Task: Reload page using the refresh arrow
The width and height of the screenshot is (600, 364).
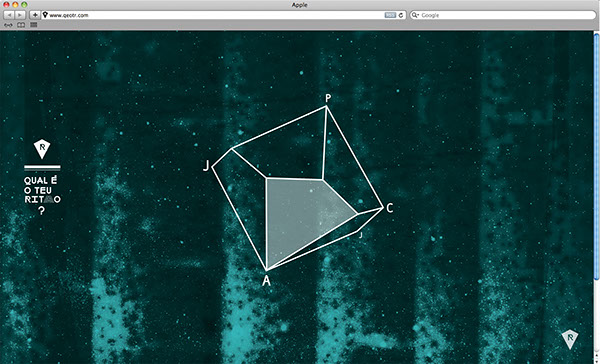Action: [401, 15]
